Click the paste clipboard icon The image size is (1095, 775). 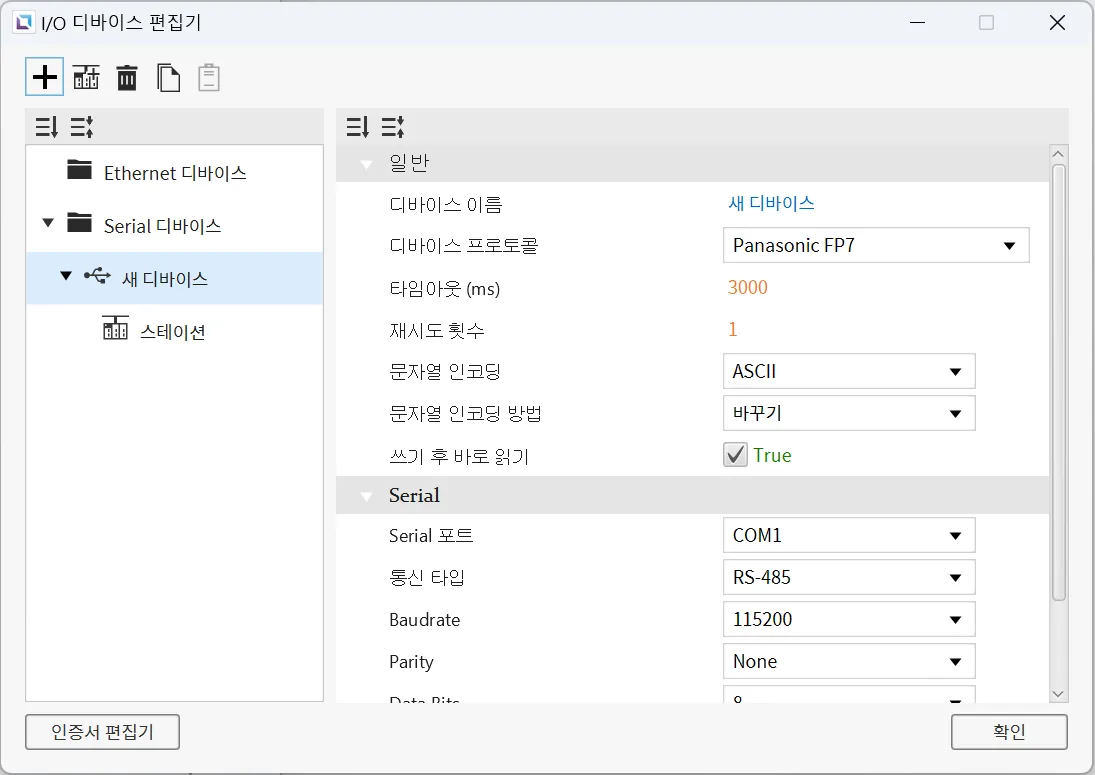(208, 77)
